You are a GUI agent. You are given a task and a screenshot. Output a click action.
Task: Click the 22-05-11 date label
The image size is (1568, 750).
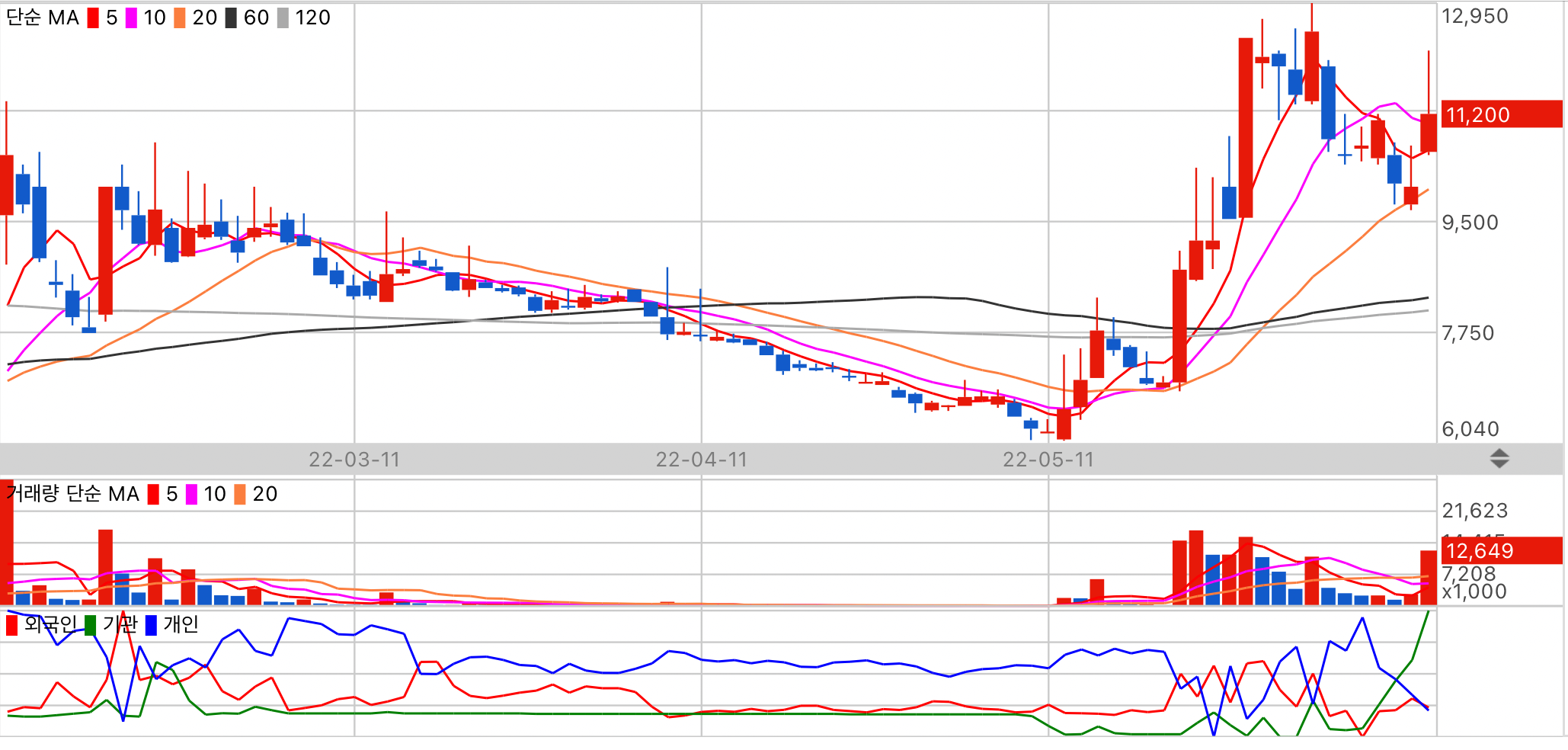tap(1048, 460)
